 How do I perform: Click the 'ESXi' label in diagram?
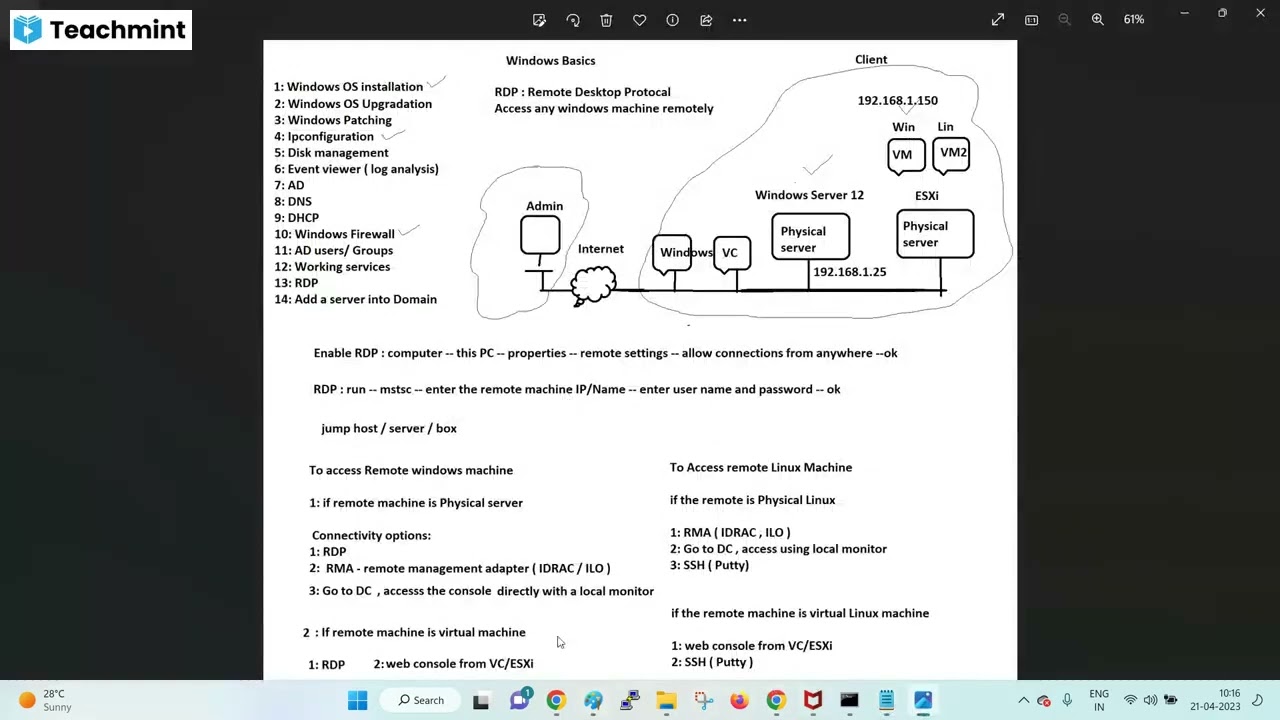pos(926,196)
